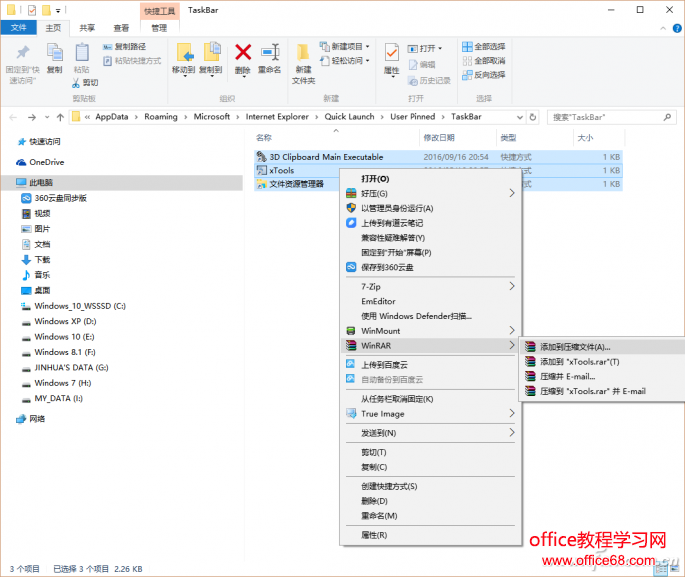The image size is (685, 577).
Task: Select Copy path (复制路径)
Action: (x=125, y=47)
